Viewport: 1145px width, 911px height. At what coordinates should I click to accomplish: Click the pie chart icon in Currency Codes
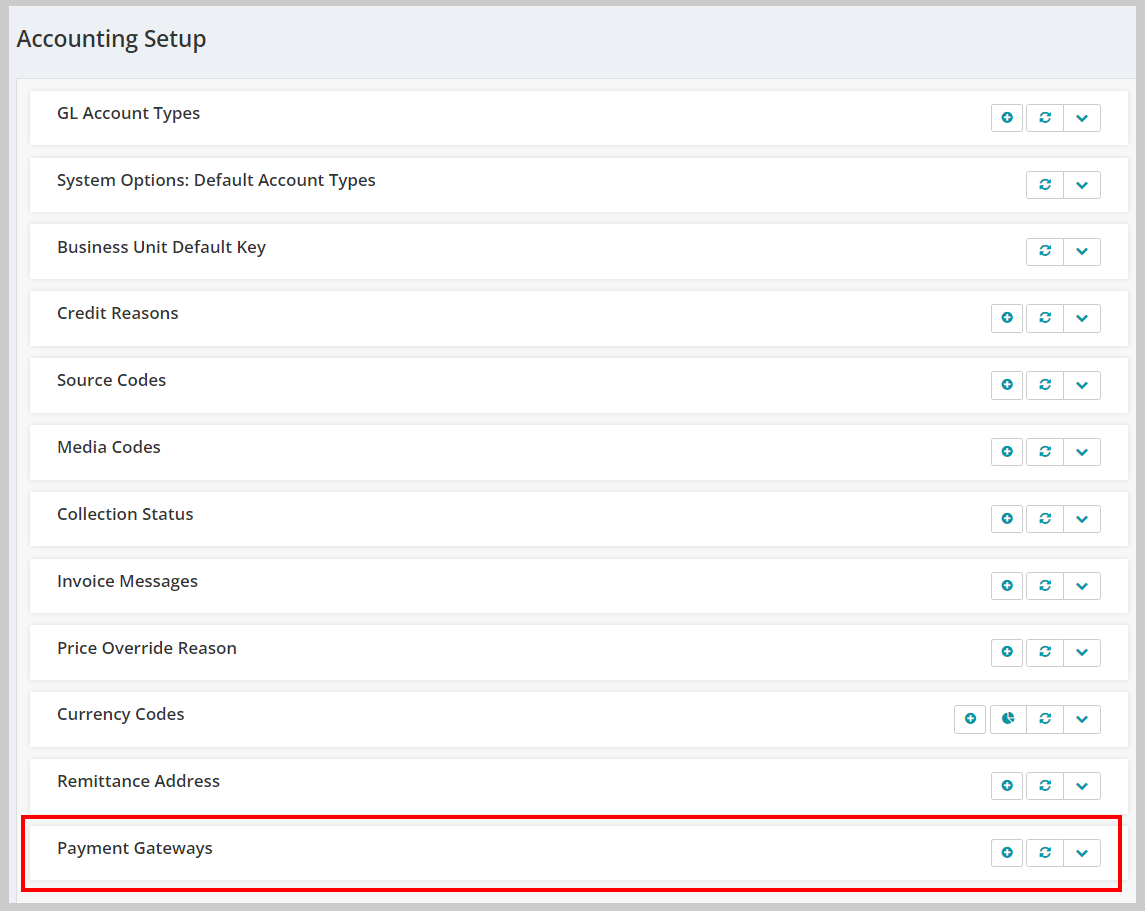pos(1008,719)
